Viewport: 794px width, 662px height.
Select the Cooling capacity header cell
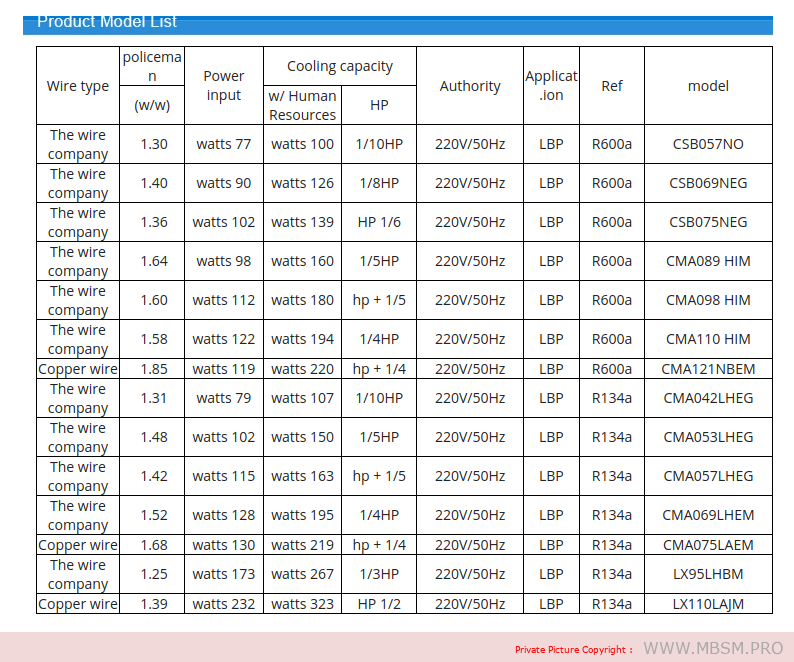pos(339,67)
